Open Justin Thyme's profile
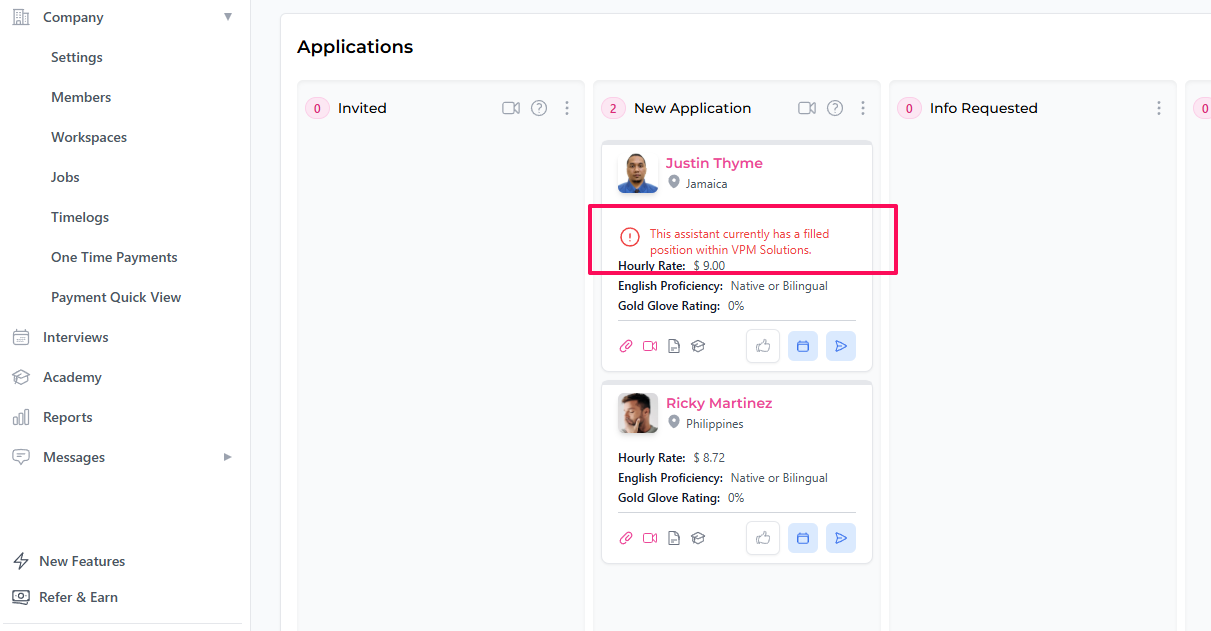This screenshot has height=631, width=1211. coord(713,162)
